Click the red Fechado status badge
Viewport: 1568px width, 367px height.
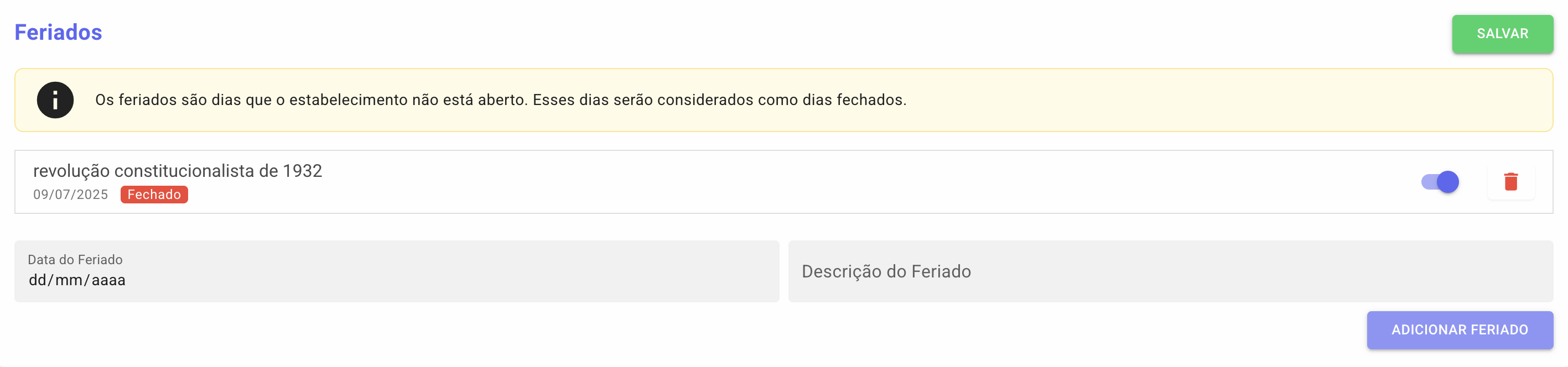pyautogui.click(x=154, y=195)
